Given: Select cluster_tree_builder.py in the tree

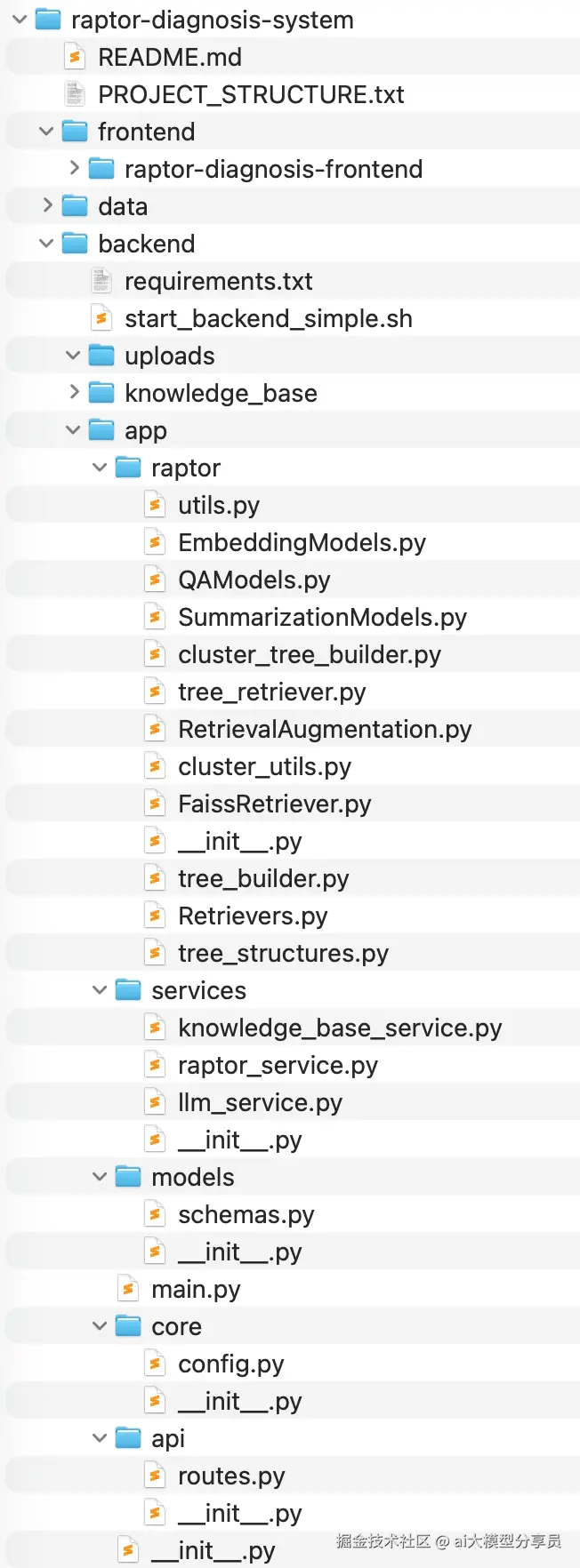Looking at the screenshot, I should (x=309, y=655).
